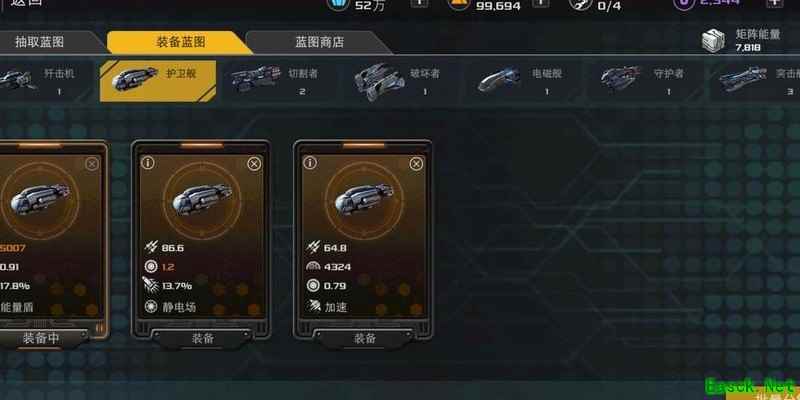
Task: Click the 装备中 button on the left card
Action: (42, 338)
